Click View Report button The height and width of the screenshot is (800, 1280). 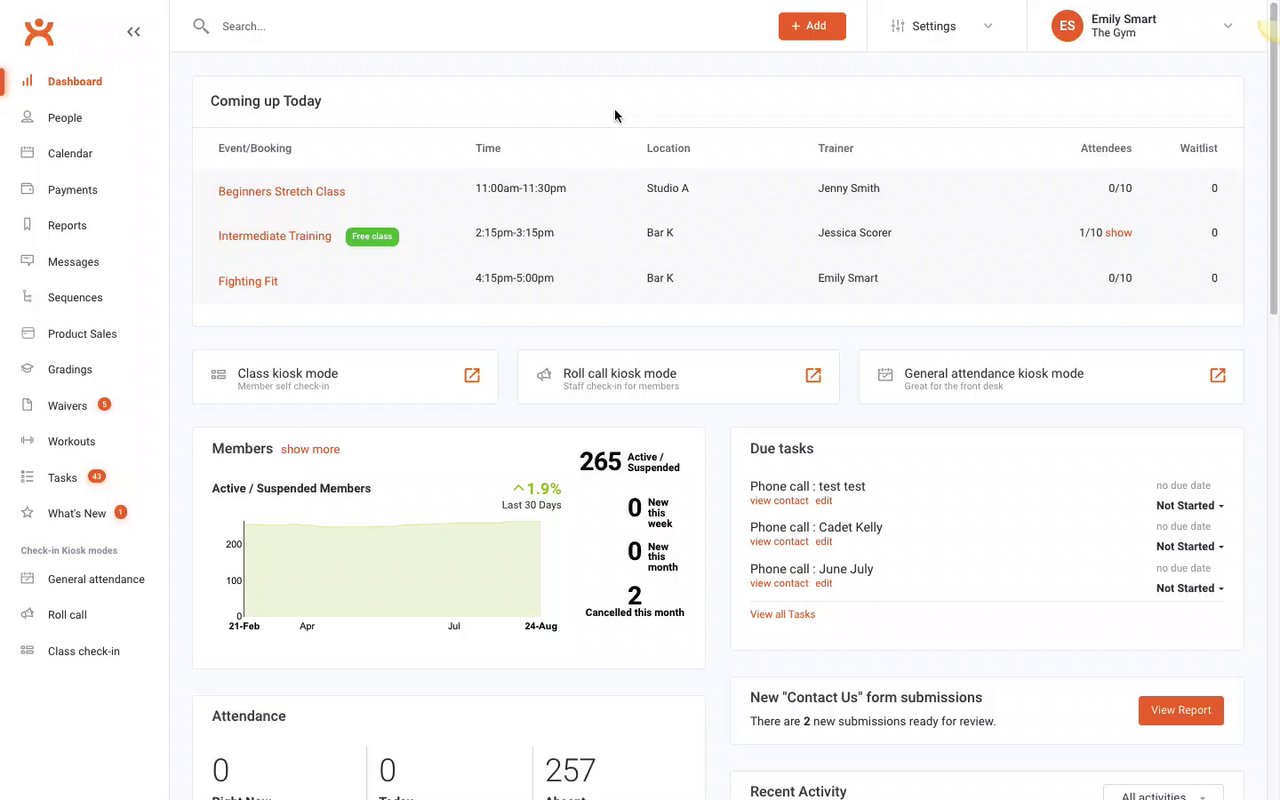pyautogui.click(x=1181, y=710)
